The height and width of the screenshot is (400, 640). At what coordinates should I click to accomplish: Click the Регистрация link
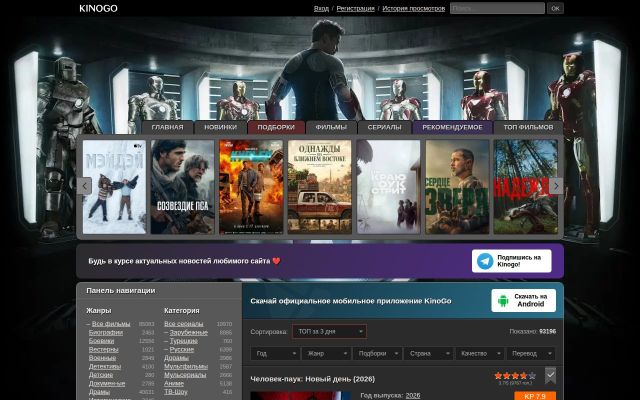point(356,8)
